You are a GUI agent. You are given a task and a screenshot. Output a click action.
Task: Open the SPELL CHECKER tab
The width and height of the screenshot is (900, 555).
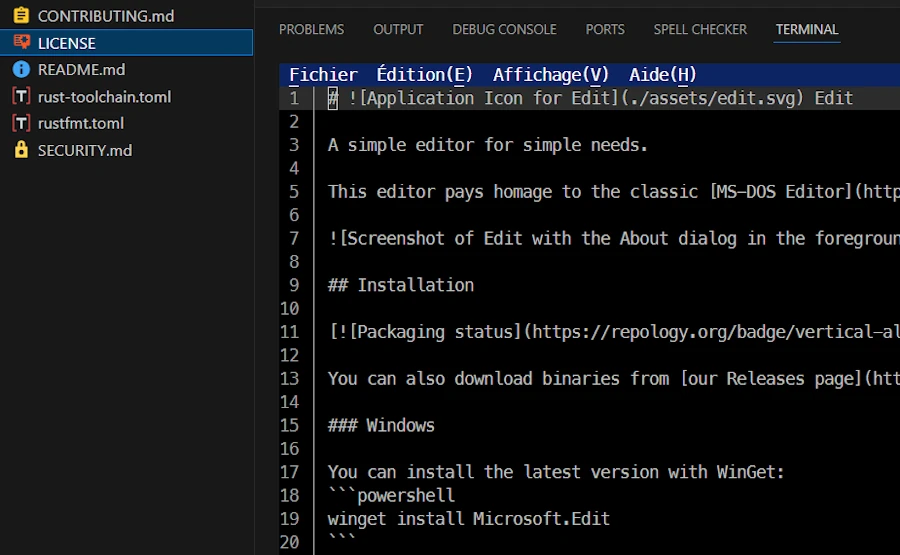click(x=700, y=30)
